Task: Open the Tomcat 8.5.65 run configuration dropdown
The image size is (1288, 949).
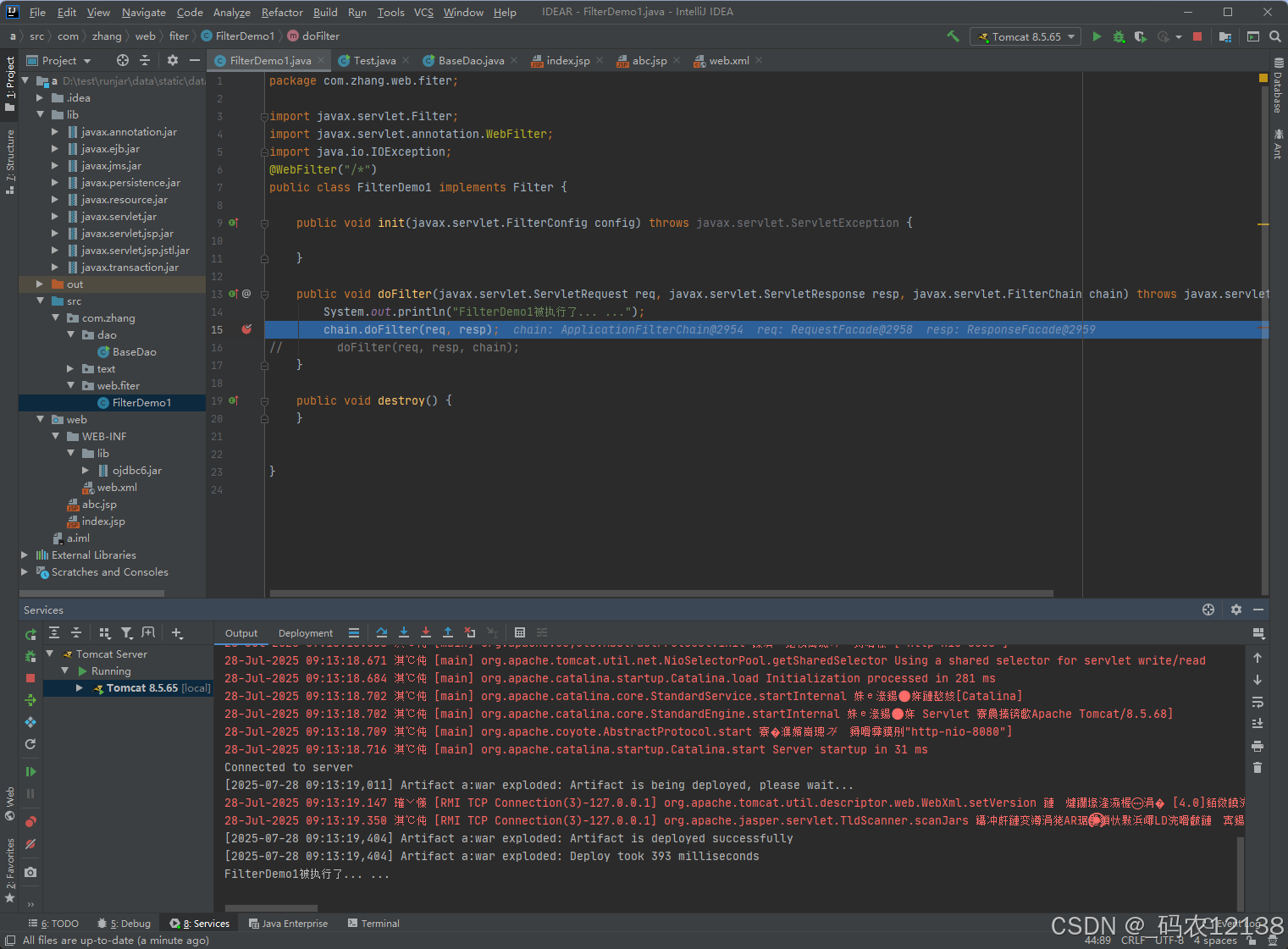Action: click(1025, 36)
